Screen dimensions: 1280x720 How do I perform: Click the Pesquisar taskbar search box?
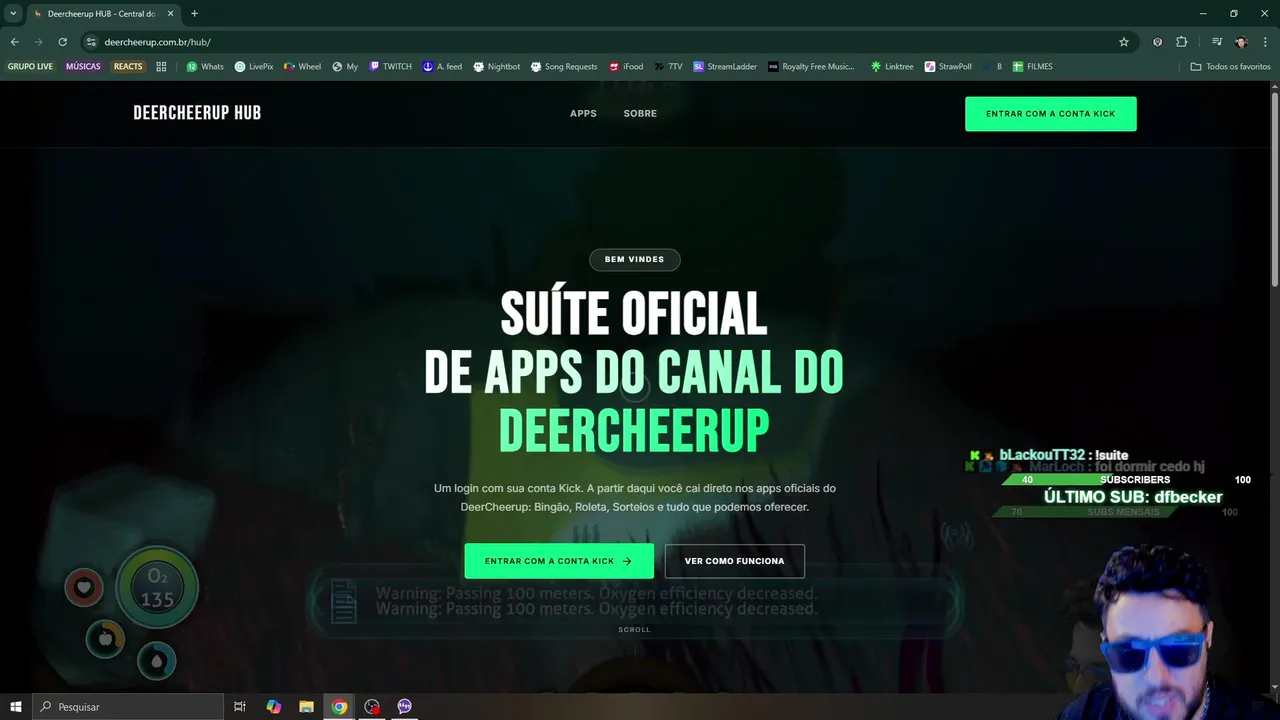click(x=128, y=707)
